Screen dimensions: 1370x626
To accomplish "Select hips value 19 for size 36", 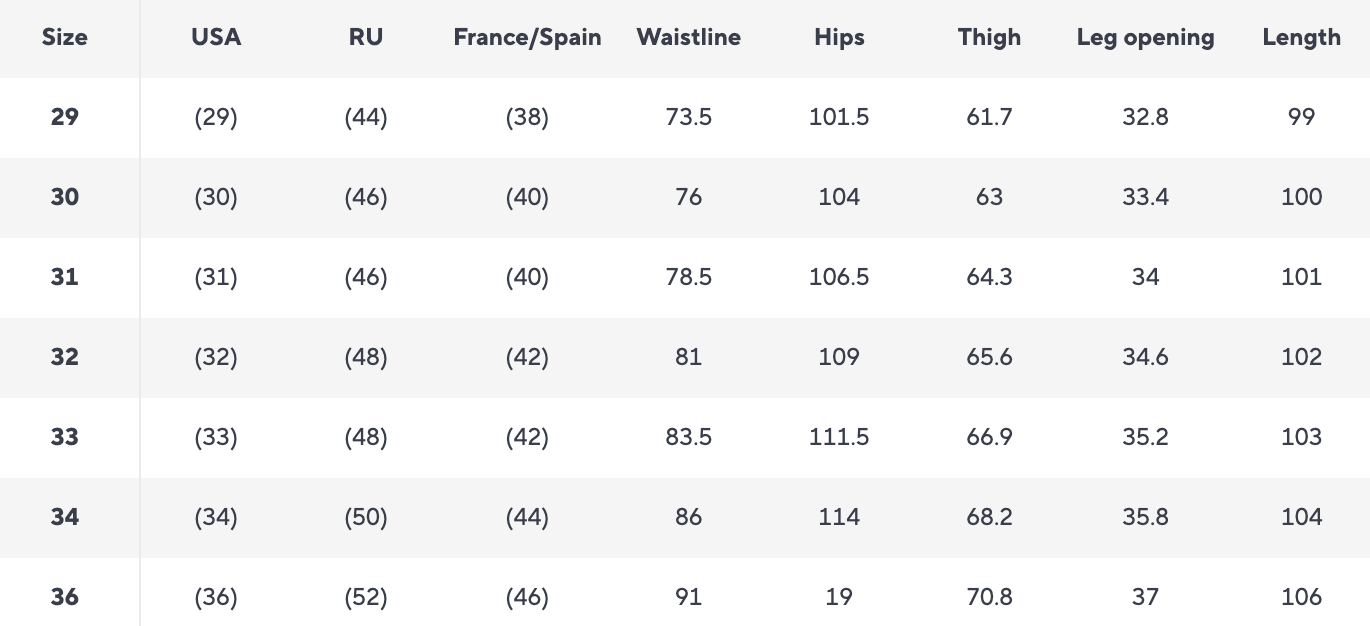I will [839, 597].
